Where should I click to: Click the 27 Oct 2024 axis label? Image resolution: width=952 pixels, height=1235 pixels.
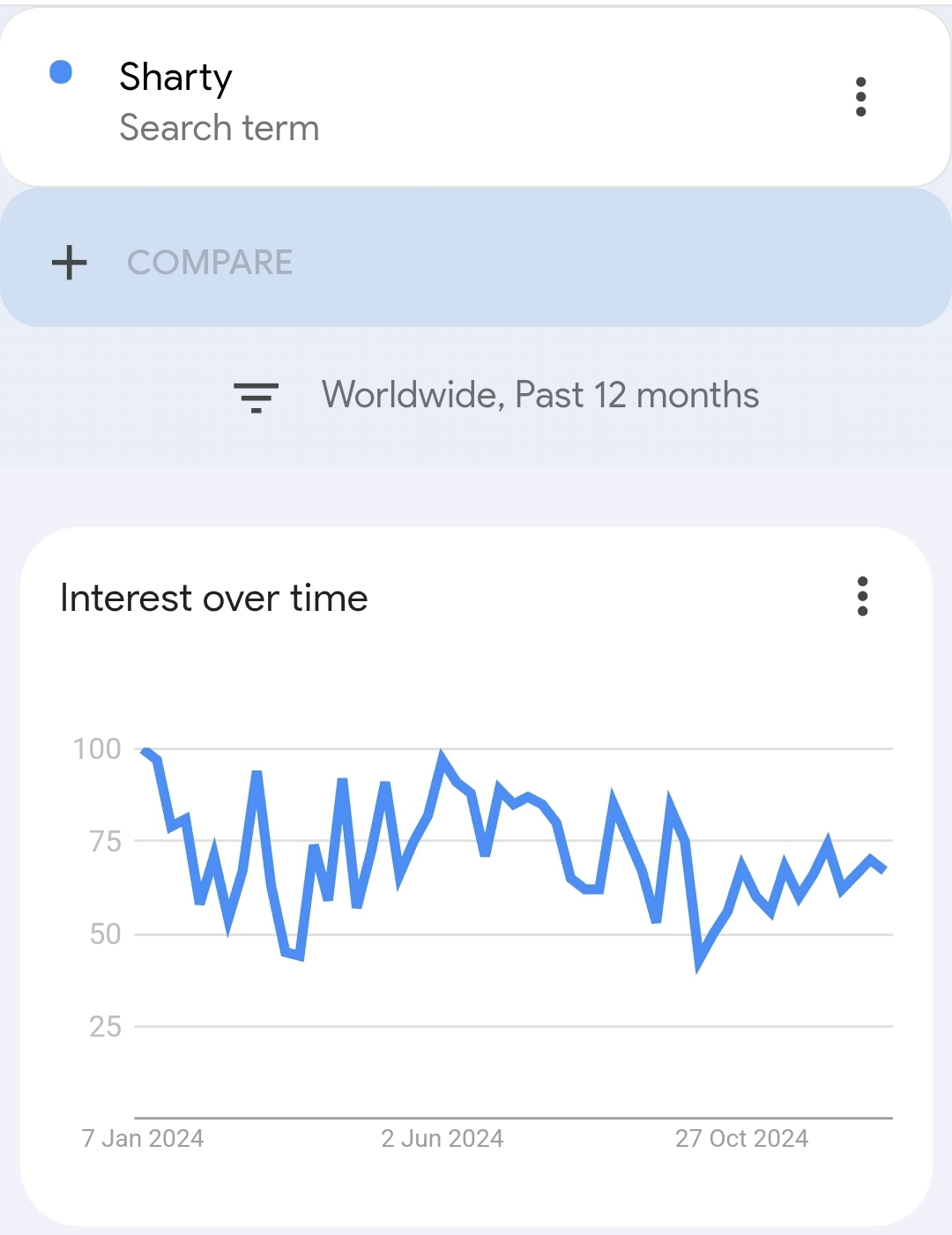coord(741,1139)
